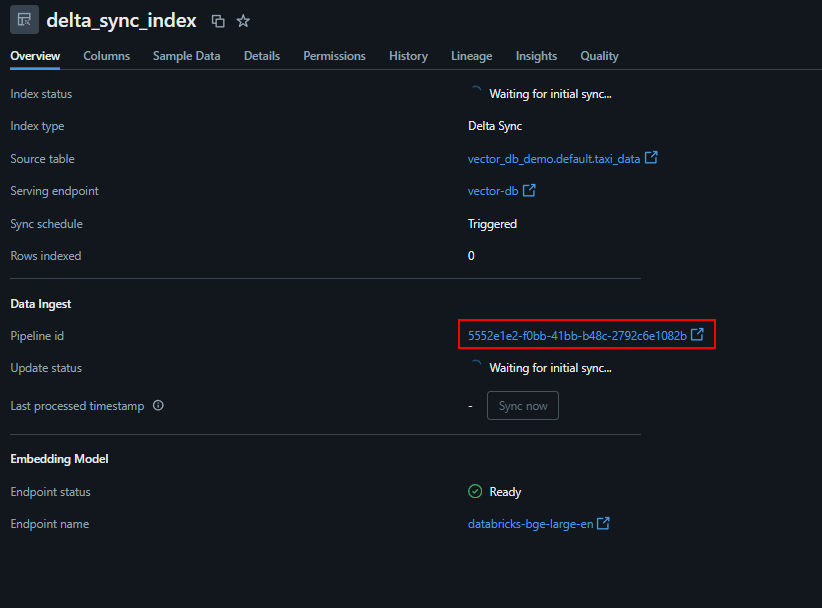Go to the Permissions tab
This screenshot has width=822, height=608.
pos(334,56)
